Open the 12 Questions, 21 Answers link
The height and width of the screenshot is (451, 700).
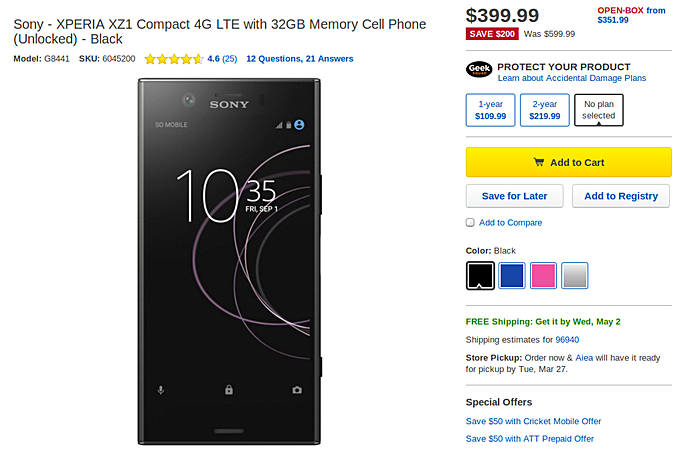pos(300,59)
